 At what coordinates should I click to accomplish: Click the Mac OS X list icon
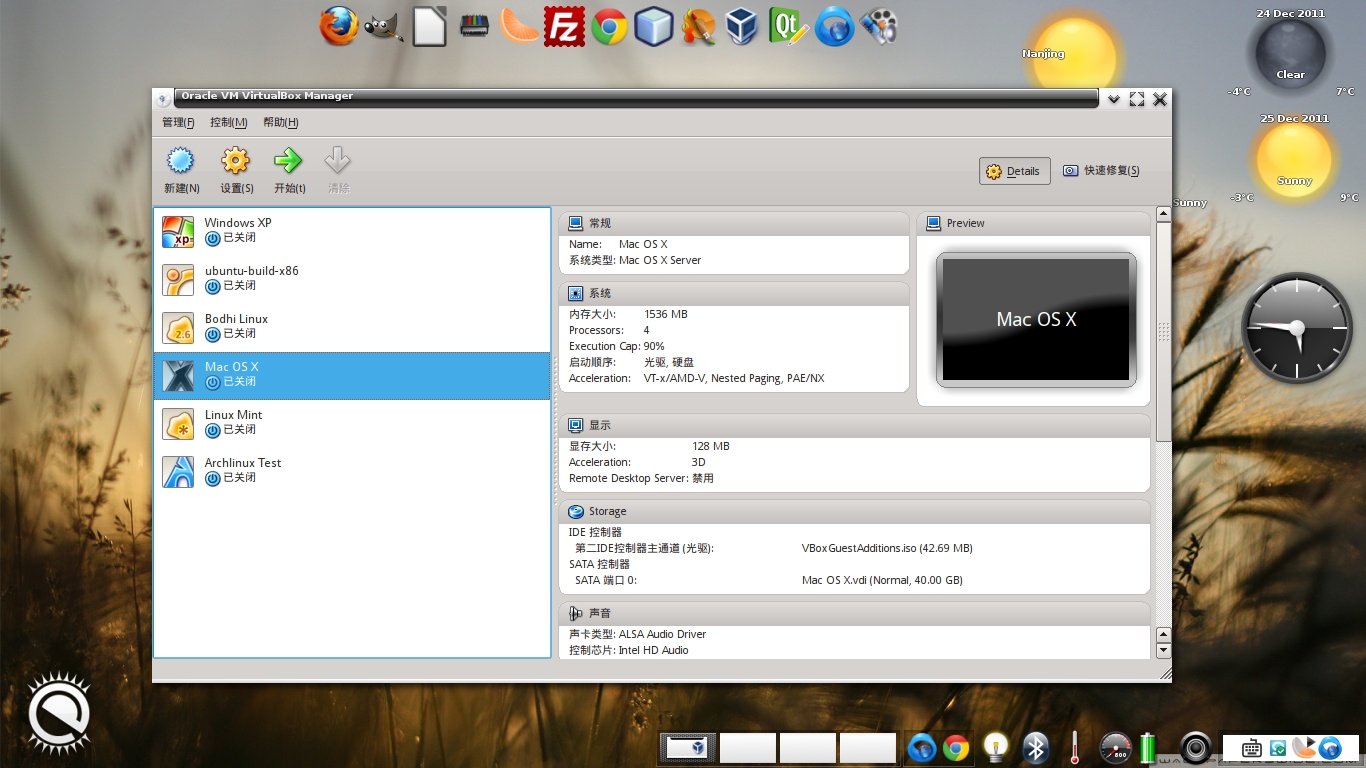click(178, 375)
